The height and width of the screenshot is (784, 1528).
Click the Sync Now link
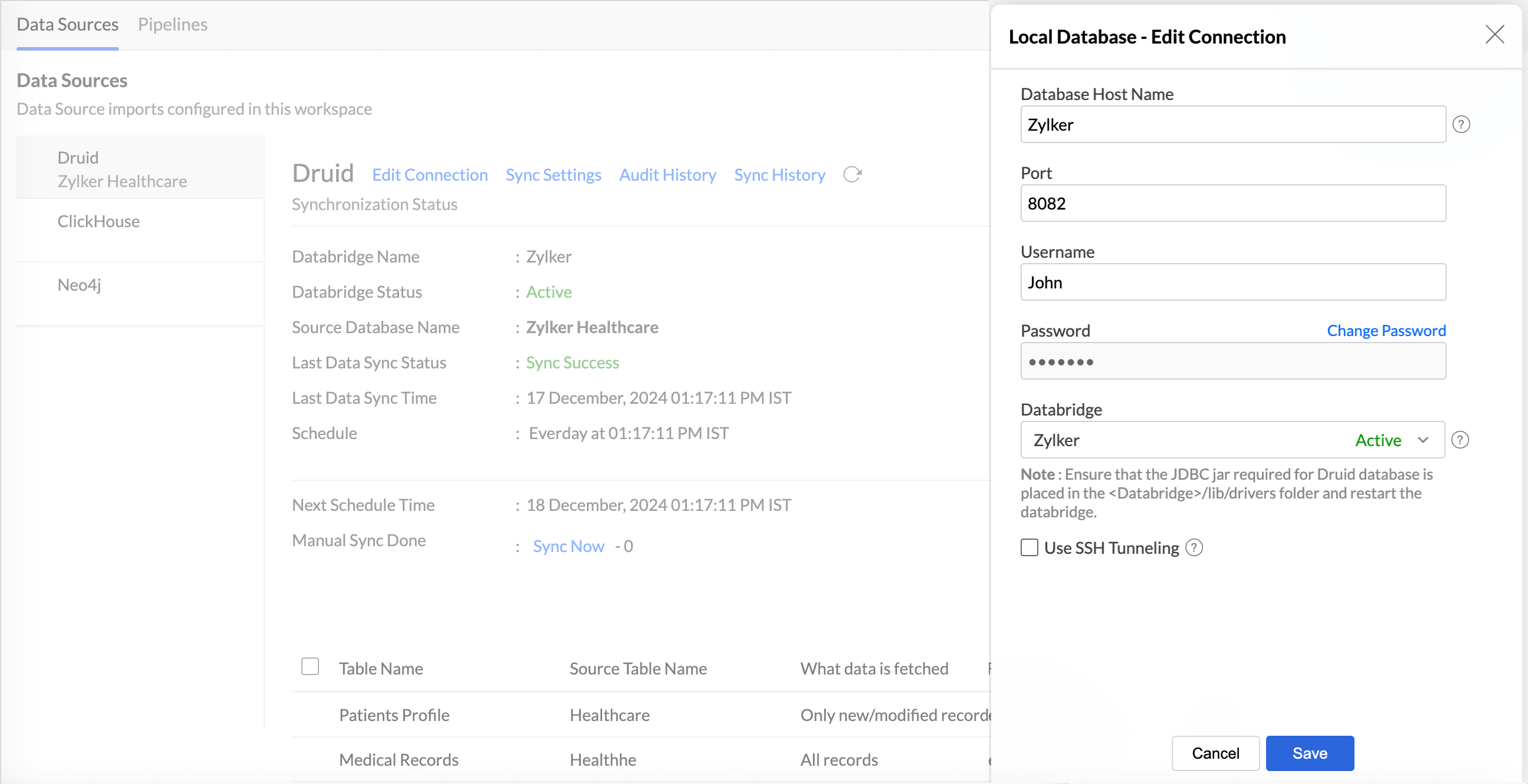pyautogui.click(x=567, y=546)
